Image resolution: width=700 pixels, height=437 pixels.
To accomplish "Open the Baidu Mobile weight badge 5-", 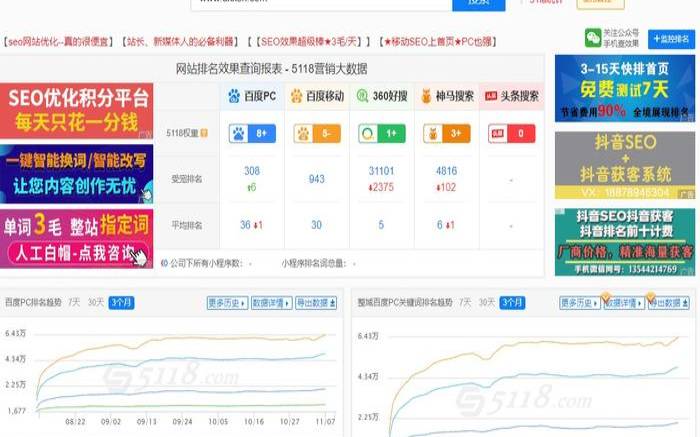I will coord(317,133).
